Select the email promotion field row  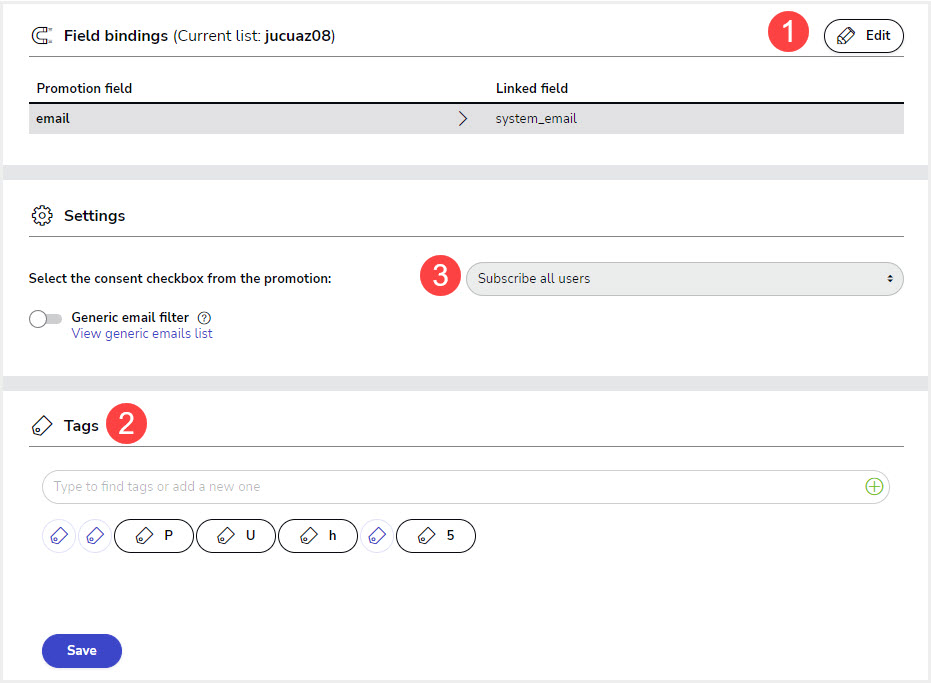point(466,119)
